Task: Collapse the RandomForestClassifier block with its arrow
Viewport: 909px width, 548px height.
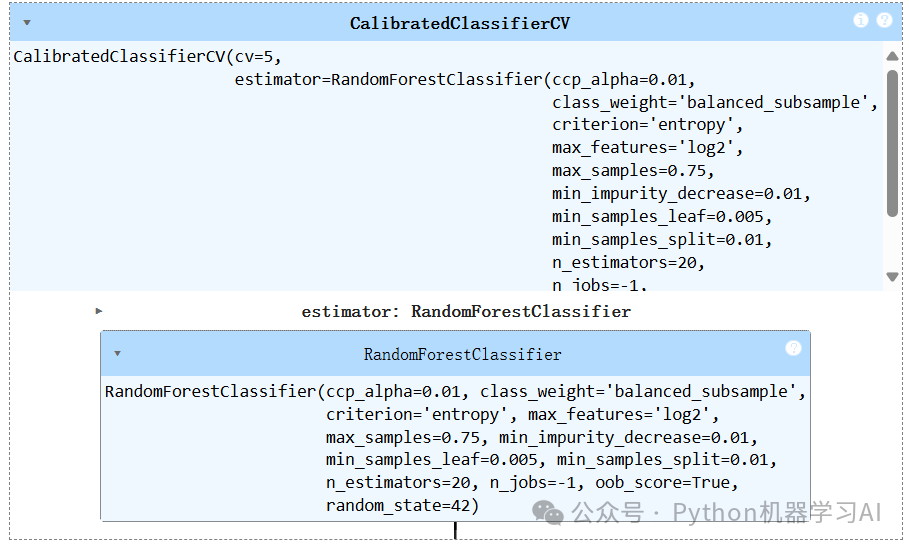Action: pos(118,353)
